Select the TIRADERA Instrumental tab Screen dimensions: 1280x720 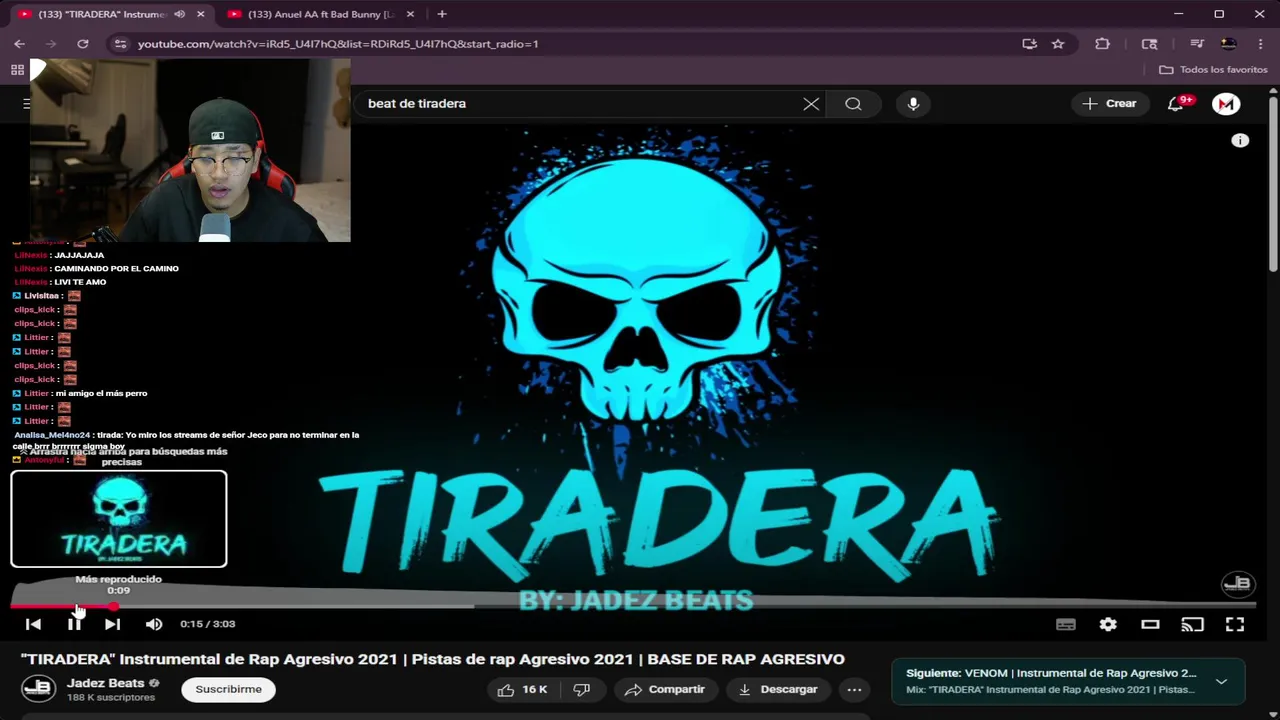point(102,14)
